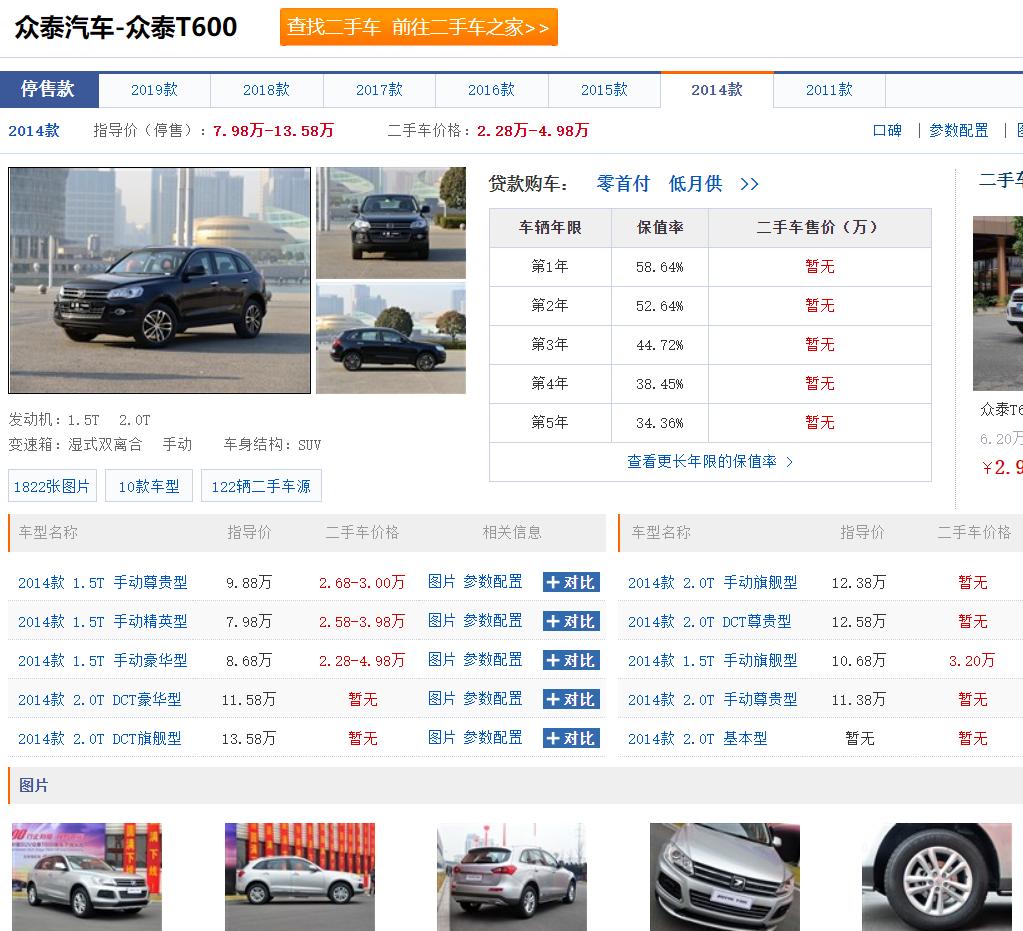Open the 口碑 link
Image resolution: width=1023 pixels, height=931 pixels.
(886, 130)
